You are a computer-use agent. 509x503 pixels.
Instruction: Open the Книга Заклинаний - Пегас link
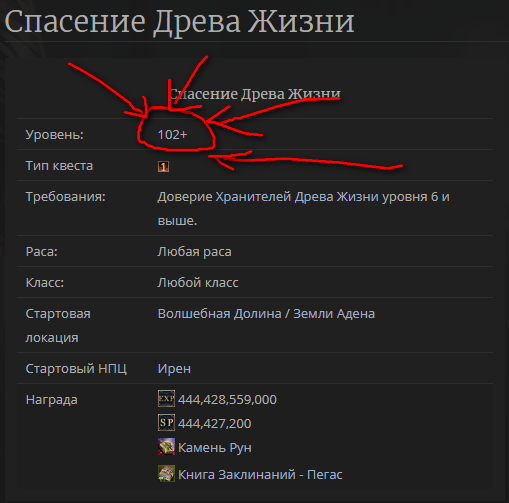click(x=260, y=474)
